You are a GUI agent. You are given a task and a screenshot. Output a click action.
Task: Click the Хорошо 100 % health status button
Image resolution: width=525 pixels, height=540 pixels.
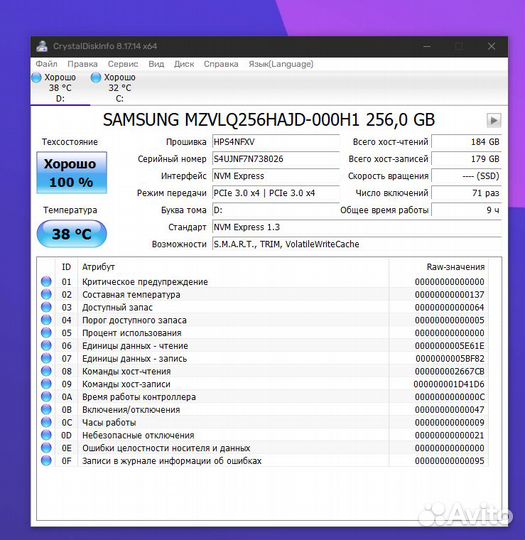click(72, 173)
